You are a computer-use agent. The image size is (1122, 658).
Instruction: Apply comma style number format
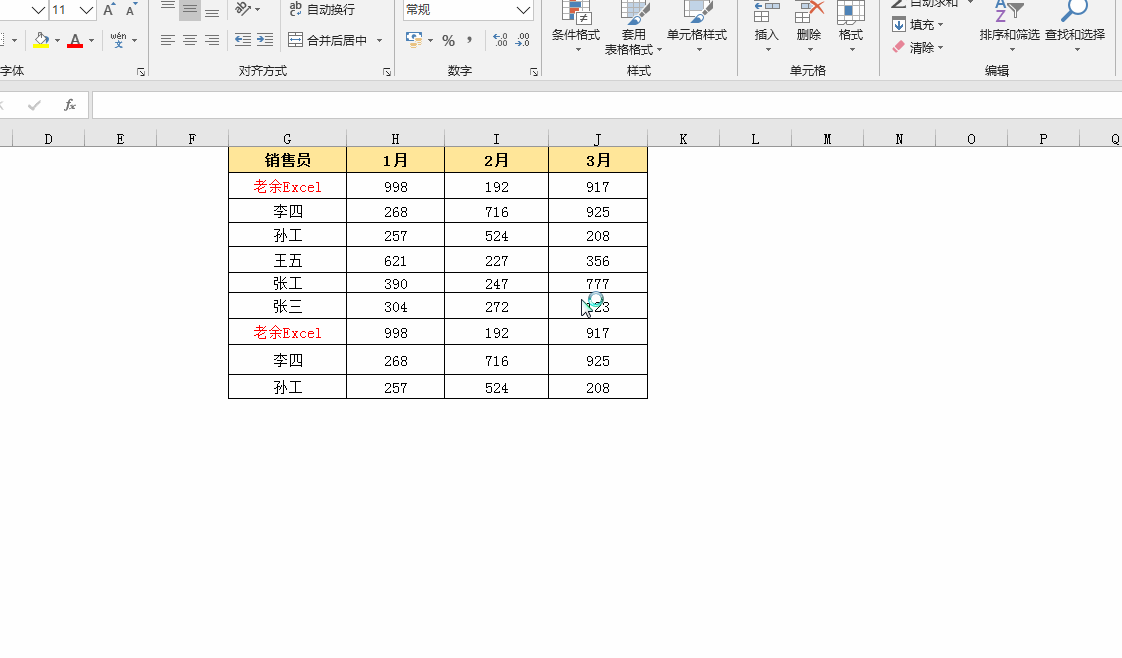(x=470, y=40)
